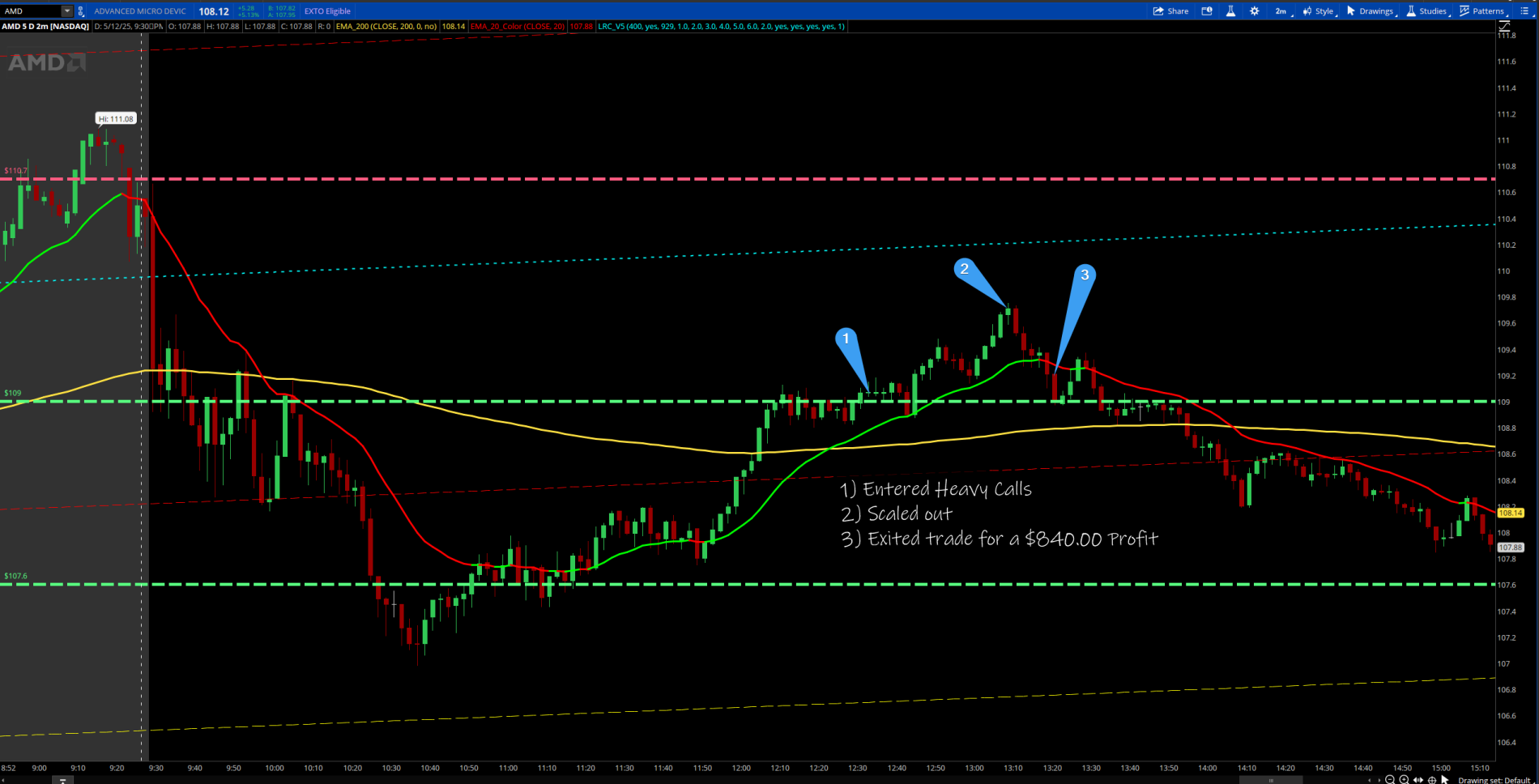Click the AMD symbol input field

click(32, 11)
